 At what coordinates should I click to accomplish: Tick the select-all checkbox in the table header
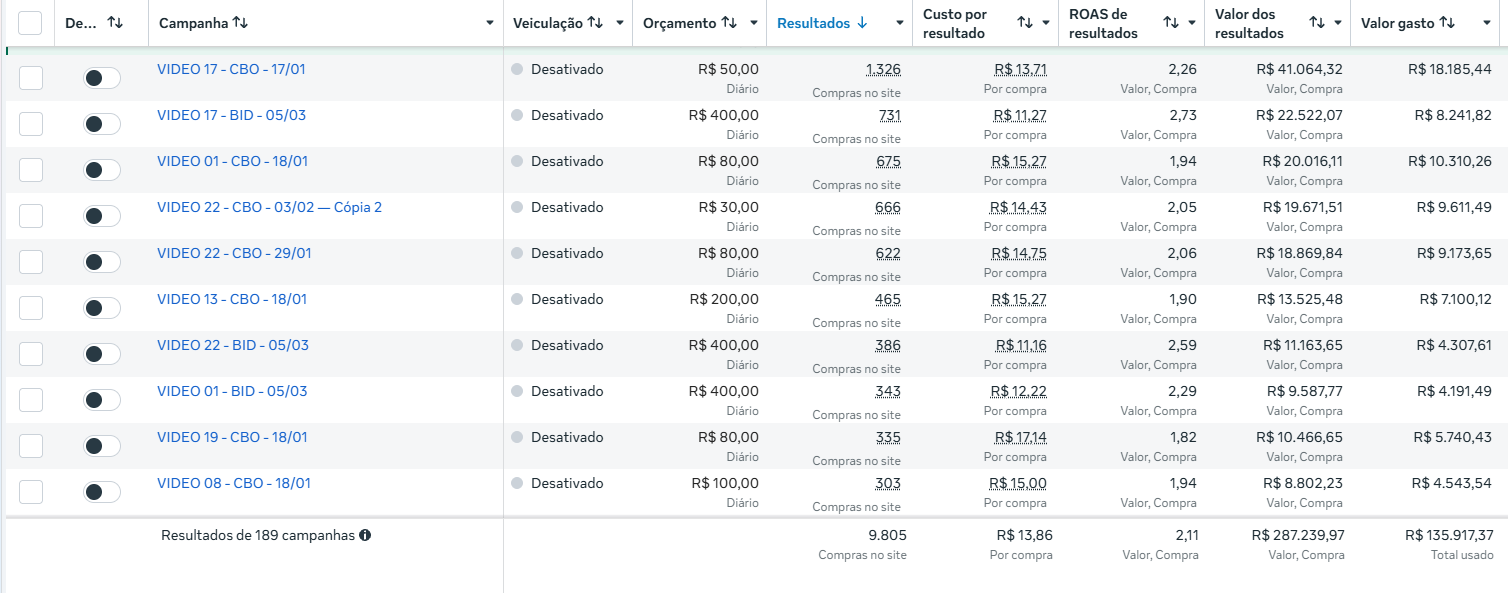click(x=30, y=22)
